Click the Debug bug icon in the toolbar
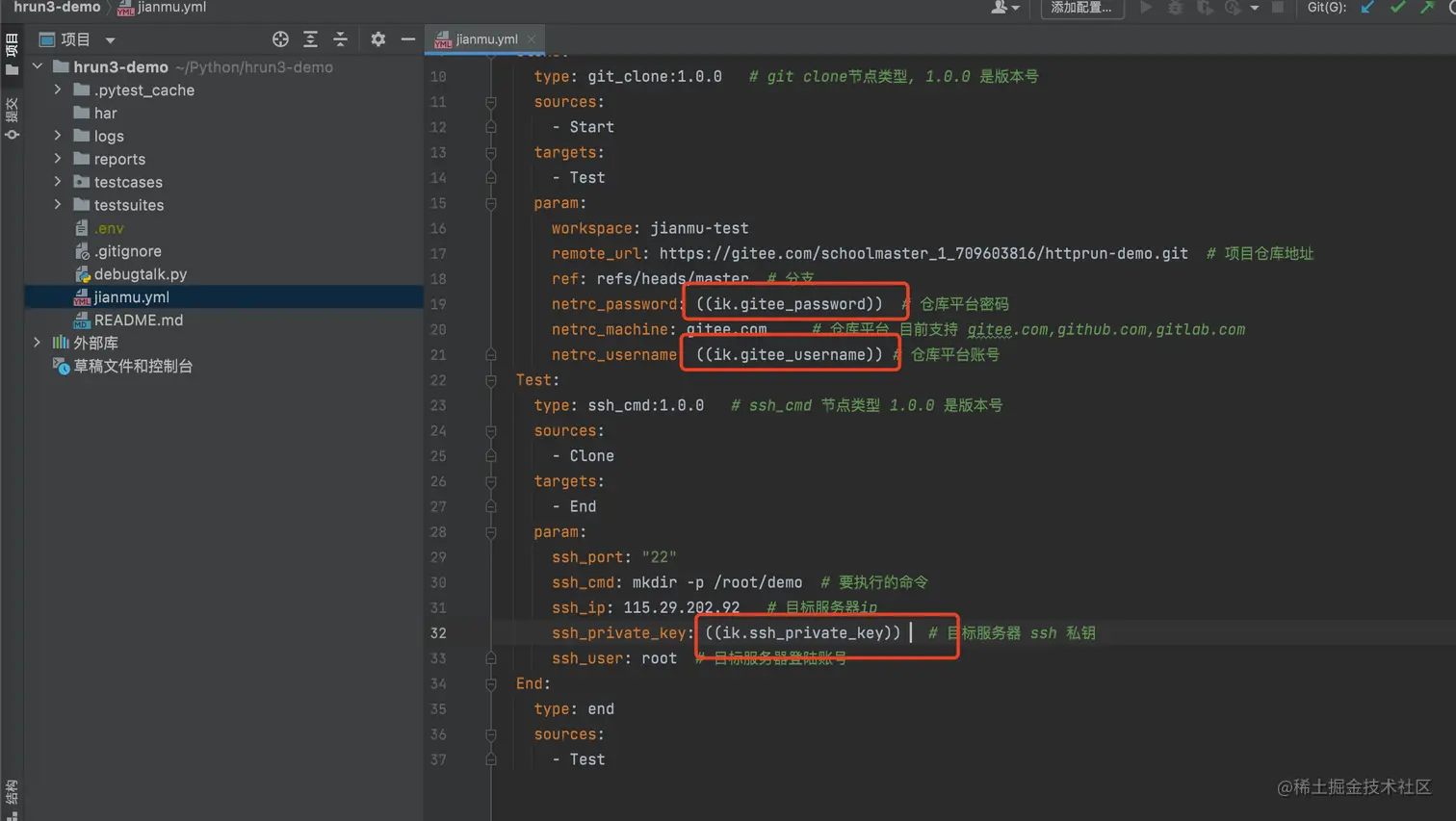Viewport: 1456px width, 821px height. [x=1175, y=8]
